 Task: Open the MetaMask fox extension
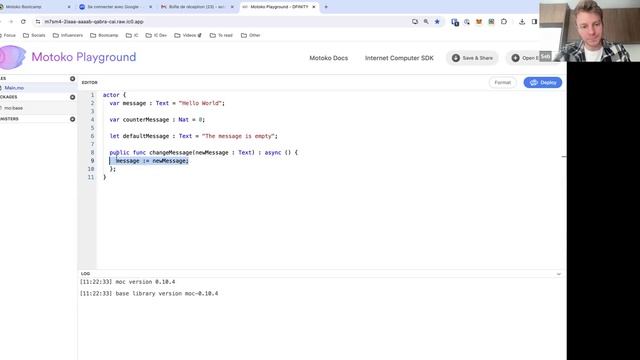pos(479,22)
